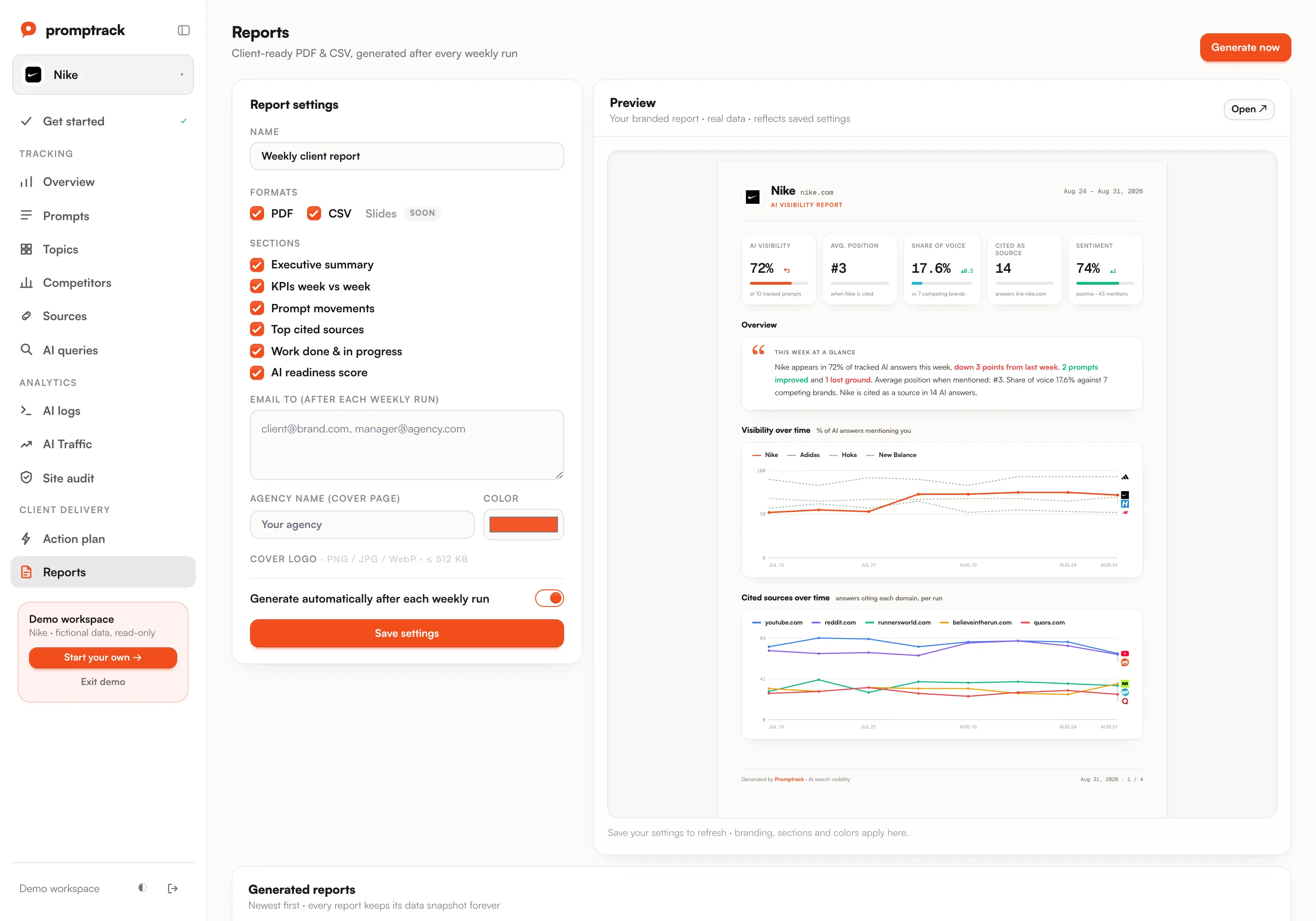Click the Promptrack logo icon
Viewport: 1316px width, 921px height.
[x=28, y=30]
